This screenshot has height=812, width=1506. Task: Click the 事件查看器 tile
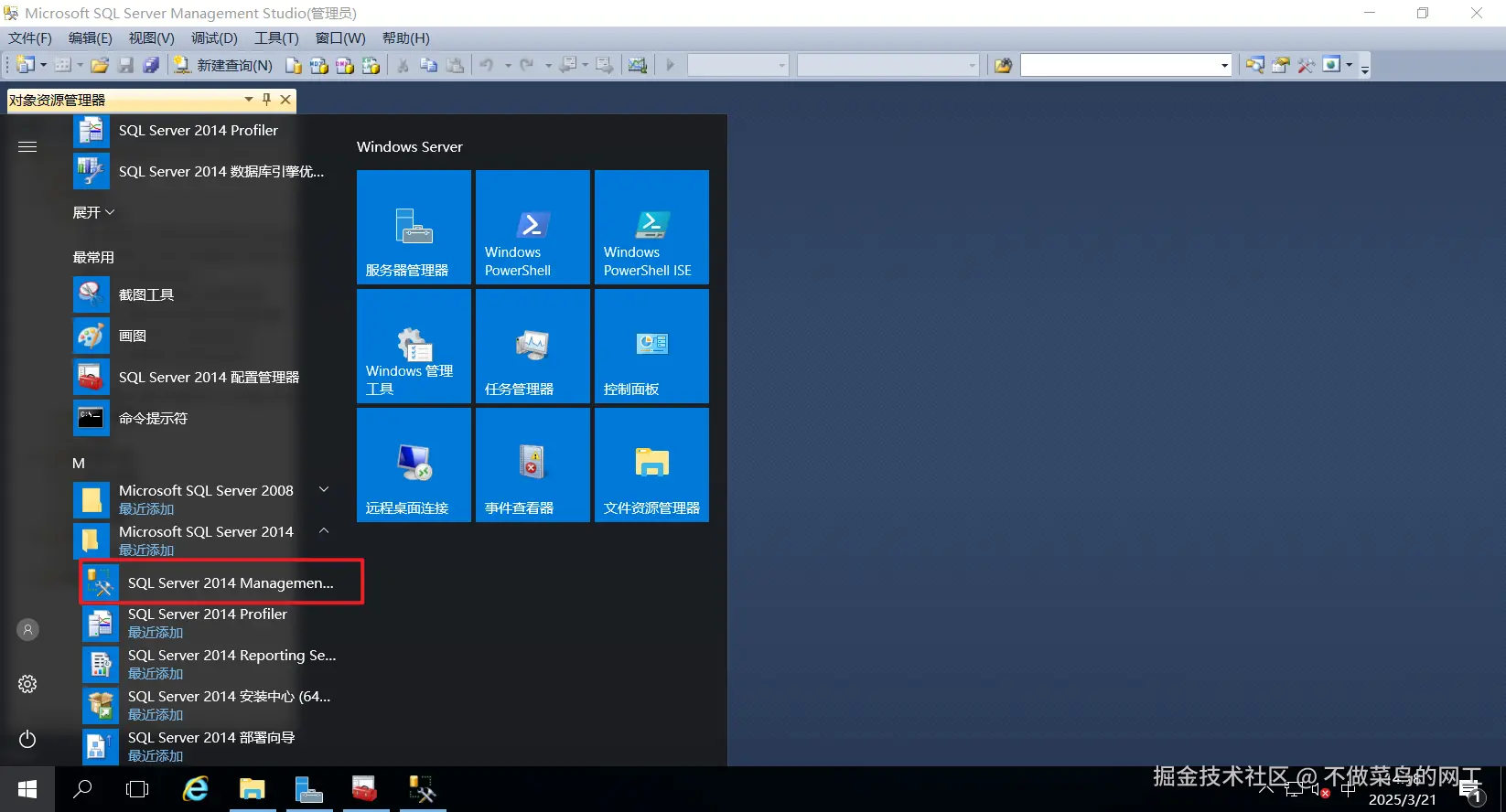click(532, 465)
